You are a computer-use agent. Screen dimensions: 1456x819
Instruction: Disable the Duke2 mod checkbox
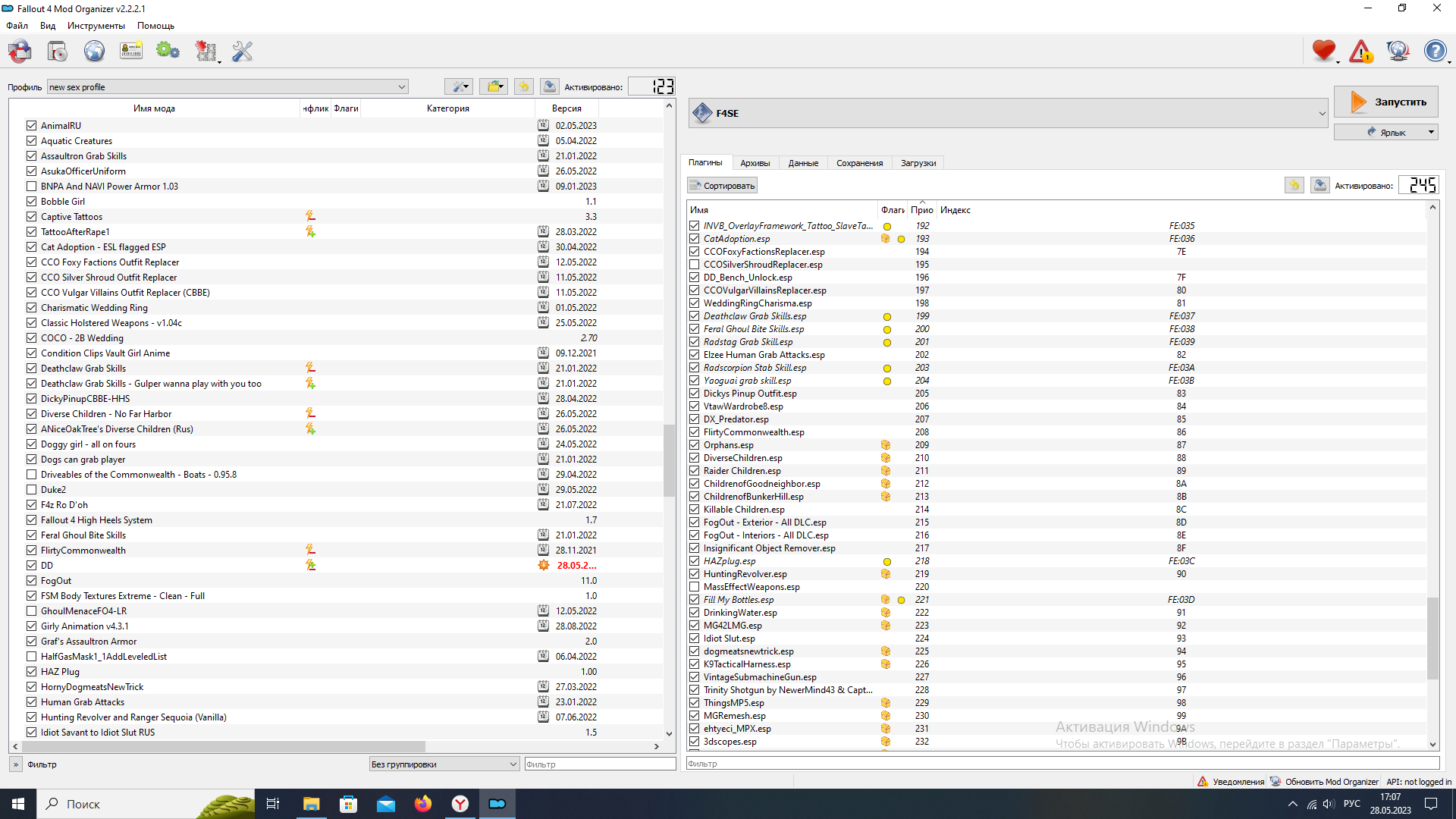tap(31, 490)
